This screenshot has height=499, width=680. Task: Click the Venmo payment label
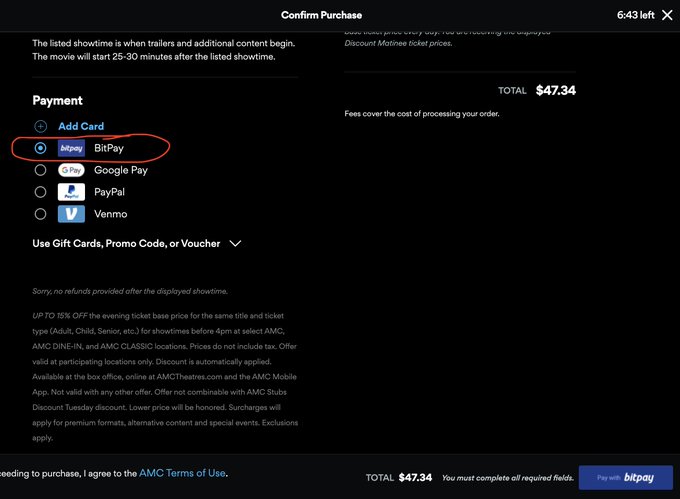click(111, 214)
